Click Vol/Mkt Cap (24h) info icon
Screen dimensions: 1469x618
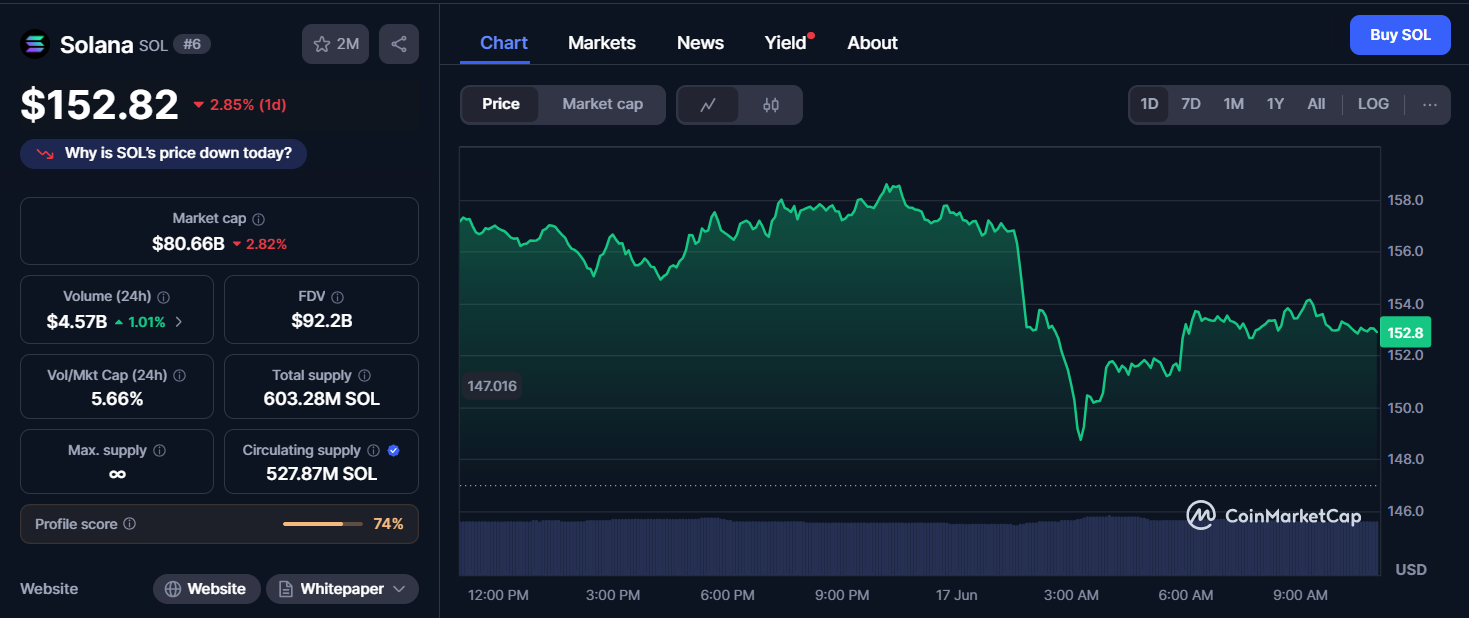pyautogui.click(x=180, y=376)
